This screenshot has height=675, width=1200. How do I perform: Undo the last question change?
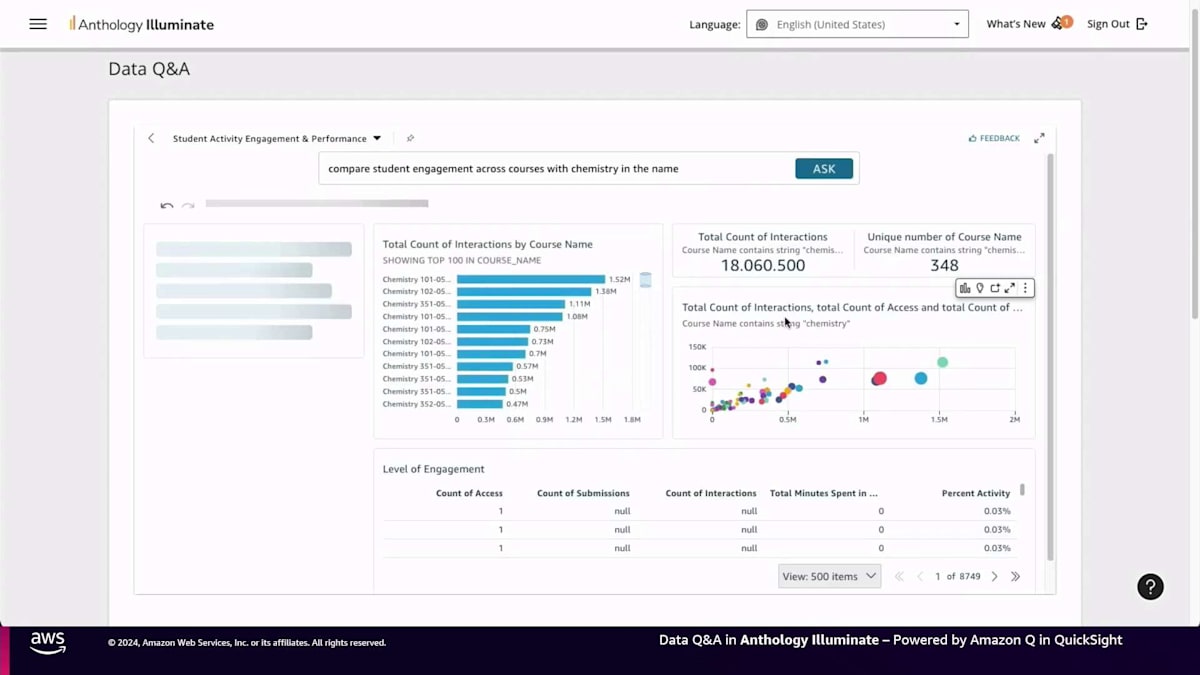click(x=167, y=205)
